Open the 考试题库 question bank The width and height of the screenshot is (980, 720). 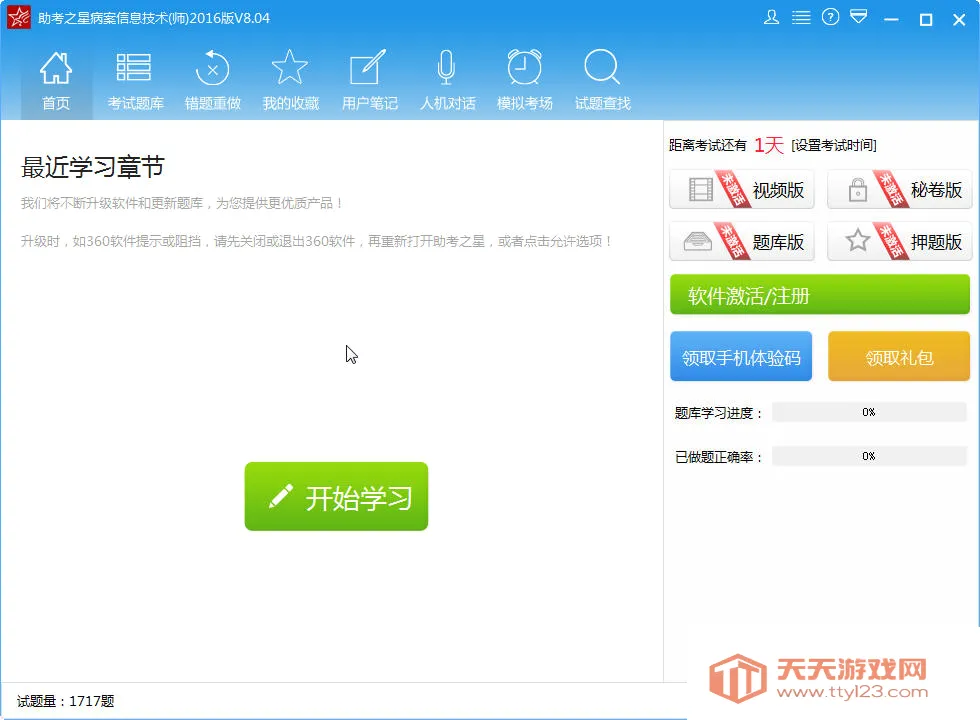click(x=134, y=81)
